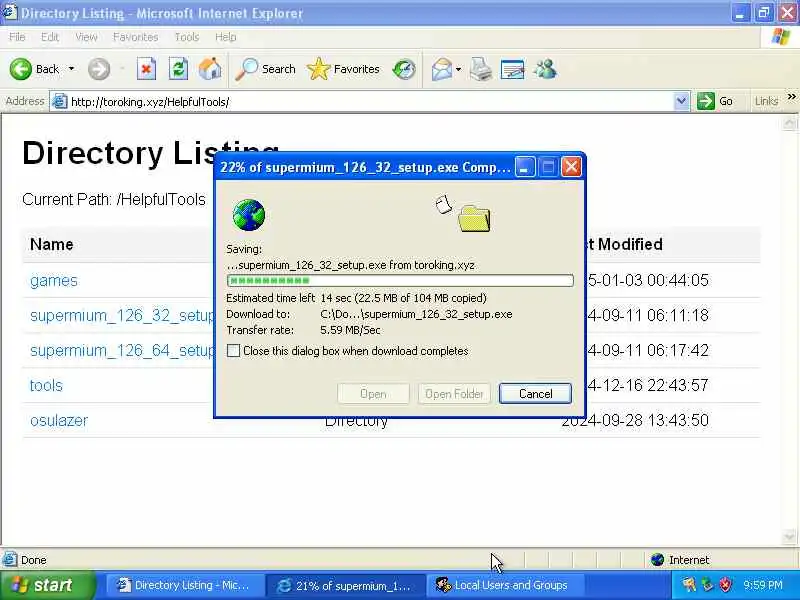The image size is (800, 600).
Task: Refresh the page with the green arrows icon
Action: click(x=178, y=69)
